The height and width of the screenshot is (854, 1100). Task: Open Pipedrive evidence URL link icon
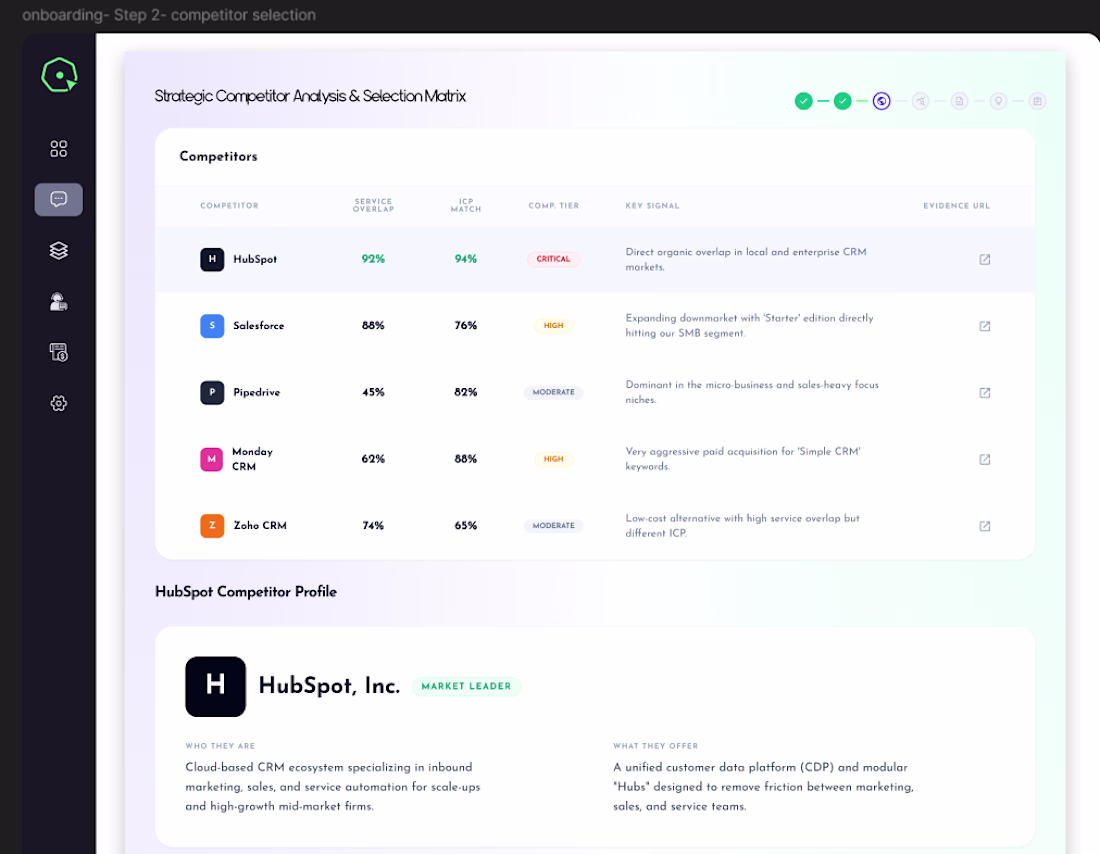point(984,393)
